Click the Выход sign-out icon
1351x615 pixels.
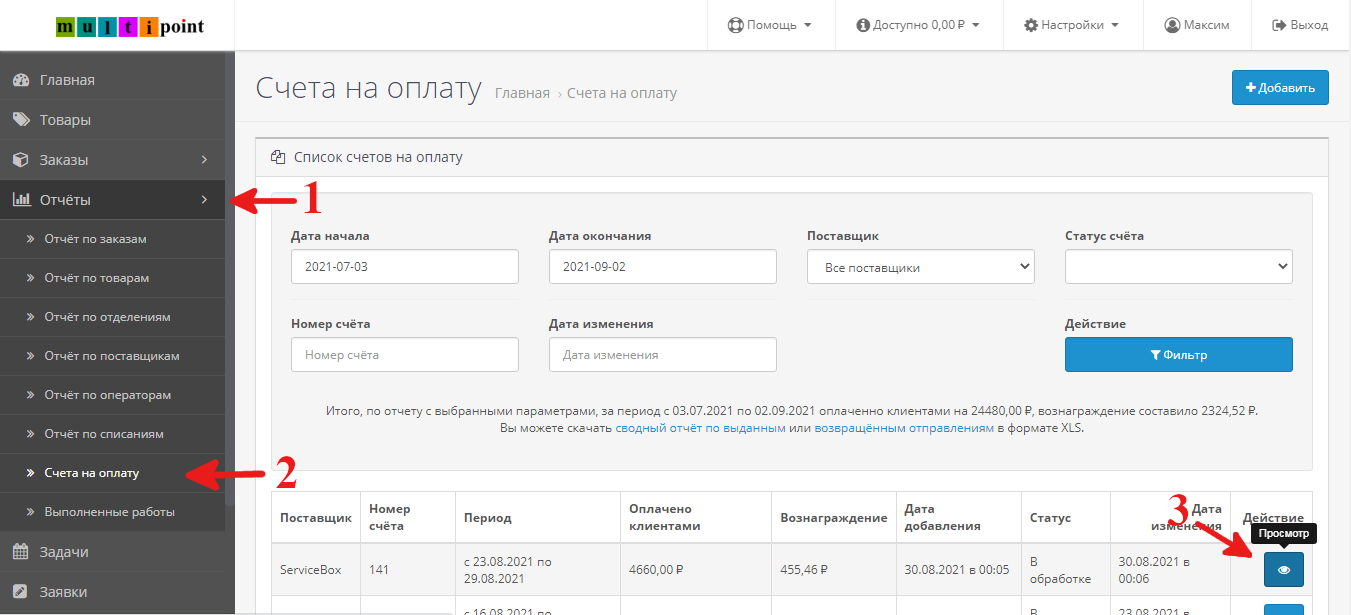click(1278, 25)
